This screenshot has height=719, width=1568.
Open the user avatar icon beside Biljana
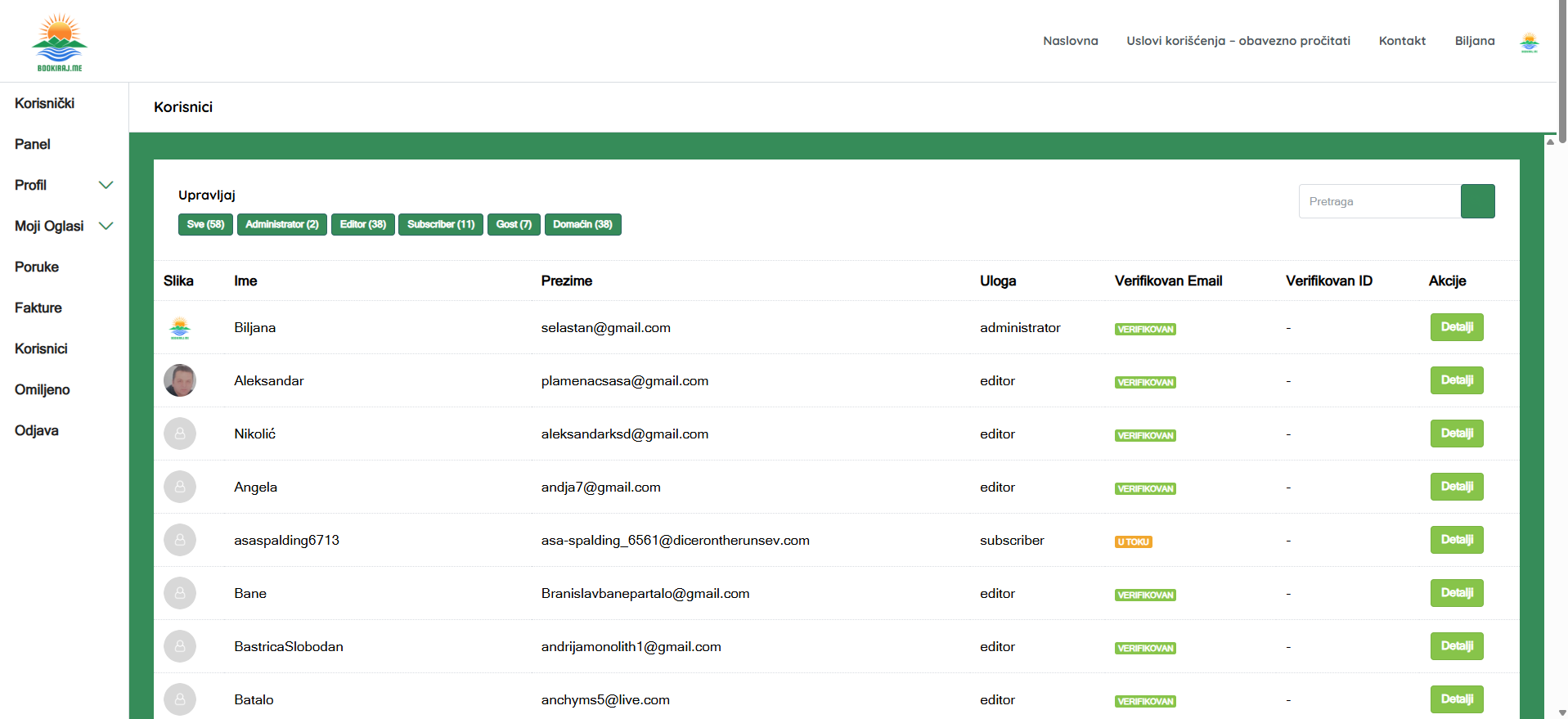(x=1529, y=42)
